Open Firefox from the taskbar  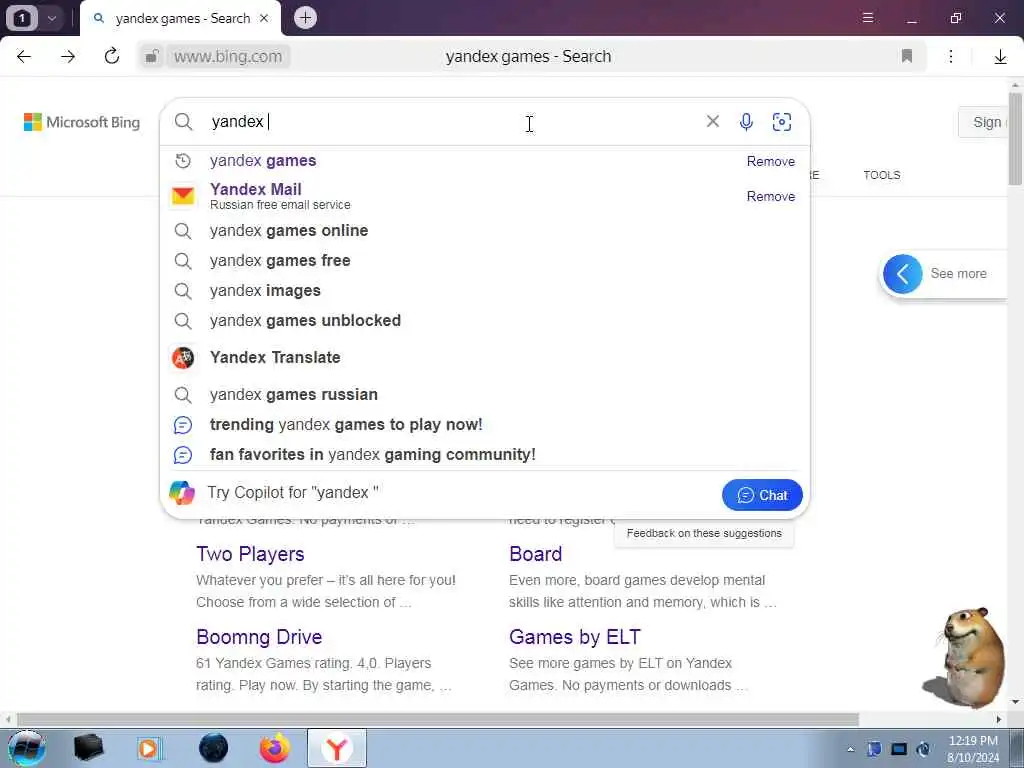click(275, 748)
